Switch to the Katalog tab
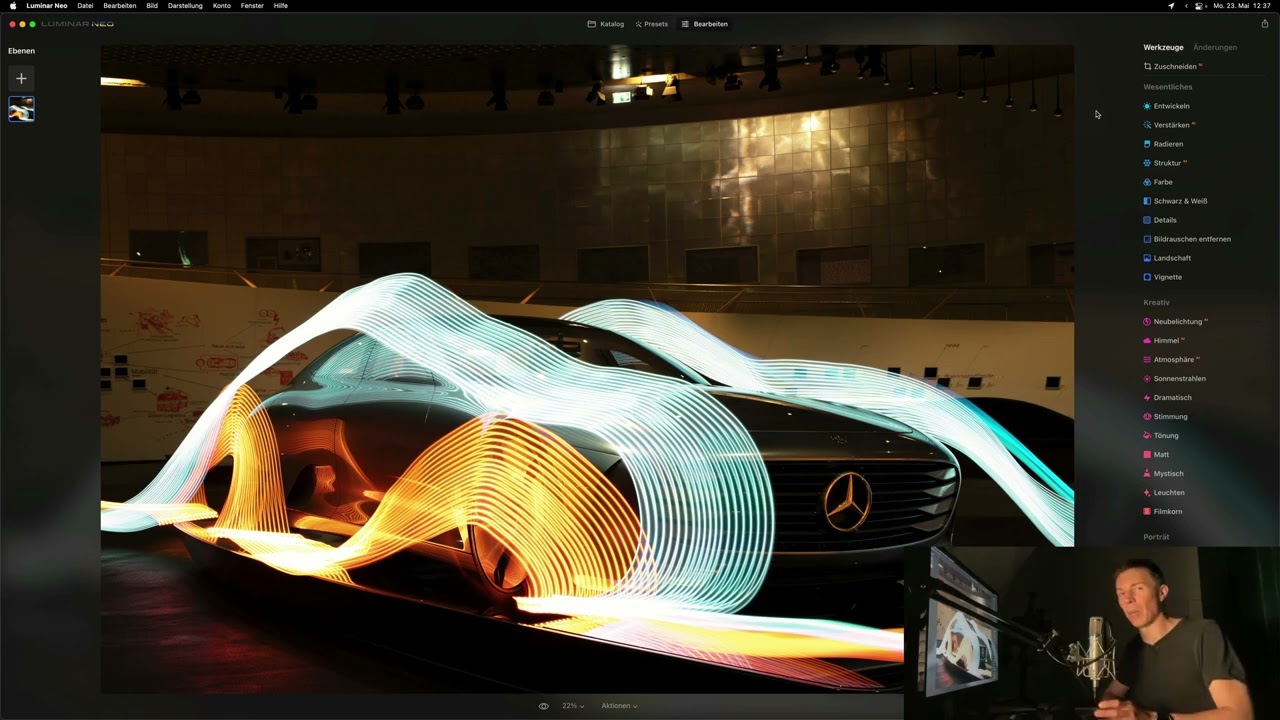Screen dimensions: 1280x720 (606, 24)
